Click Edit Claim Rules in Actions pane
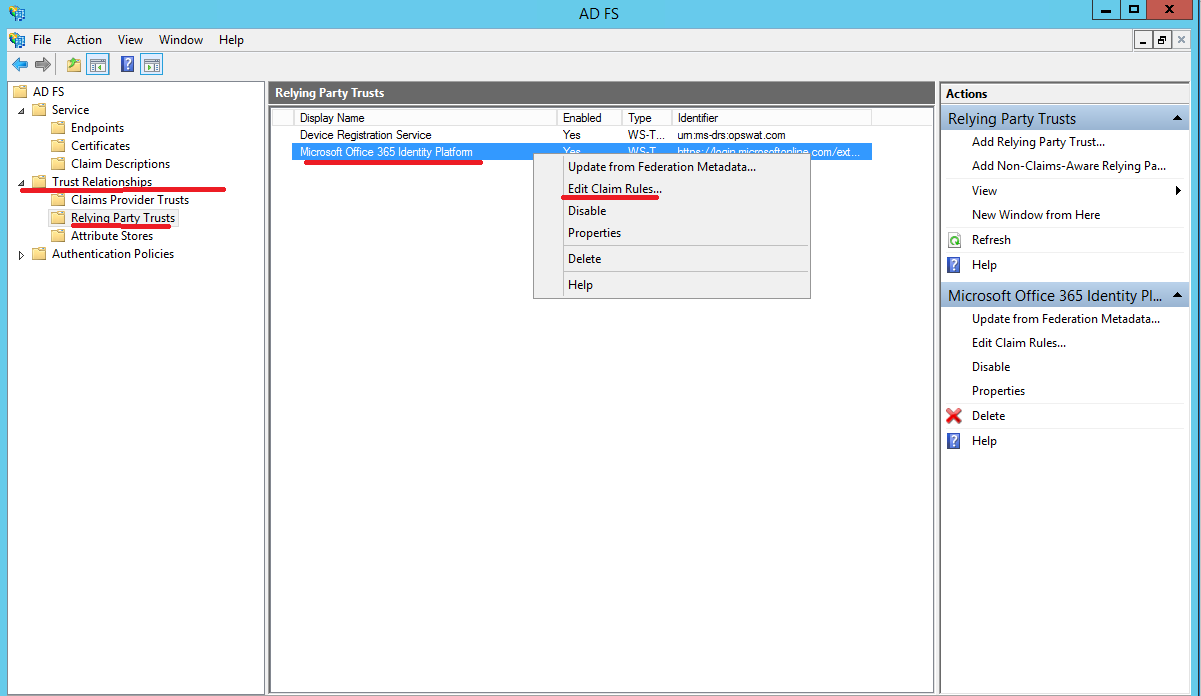This screenshot has height=696, width=1201. click(1019, 343)
